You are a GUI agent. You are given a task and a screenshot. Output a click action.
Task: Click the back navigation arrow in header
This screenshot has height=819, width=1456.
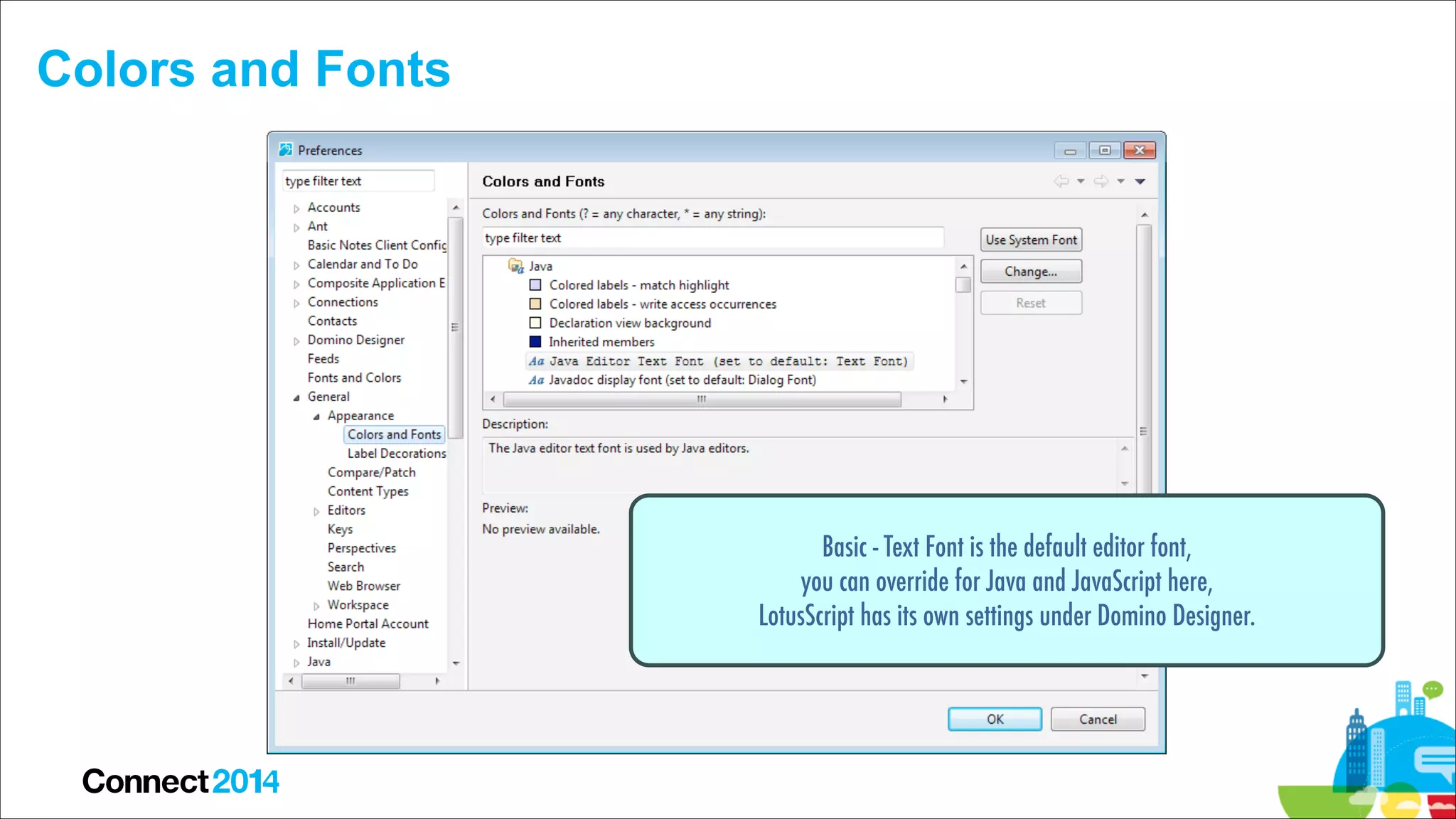pos(1061,181)
